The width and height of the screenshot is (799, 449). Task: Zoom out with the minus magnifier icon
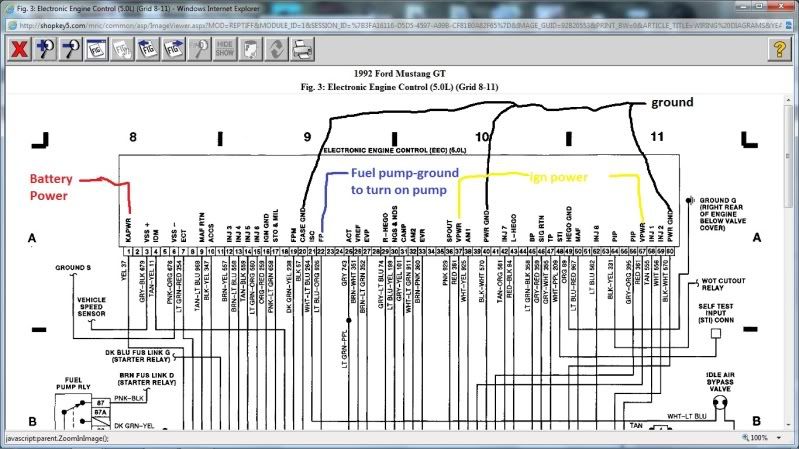[x=73, y=49]
